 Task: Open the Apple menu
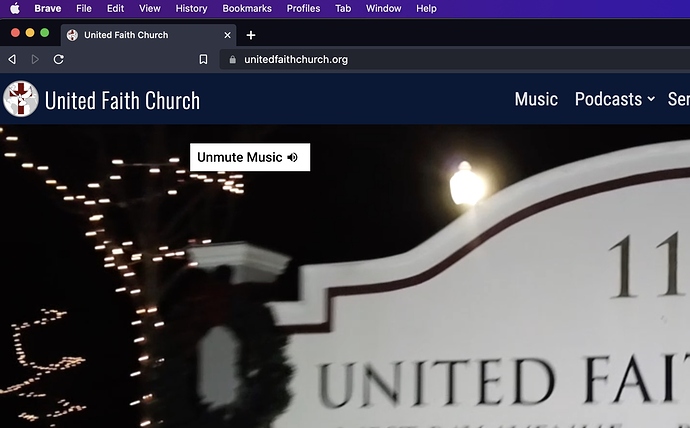[15, 8]
